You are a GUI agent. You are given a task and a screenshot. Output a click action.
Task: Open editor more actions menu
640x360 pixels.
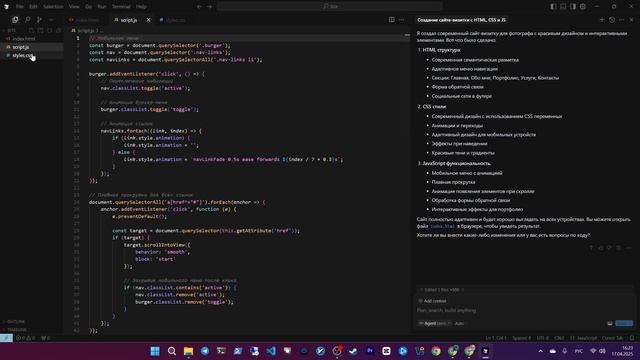pos(402,20)
